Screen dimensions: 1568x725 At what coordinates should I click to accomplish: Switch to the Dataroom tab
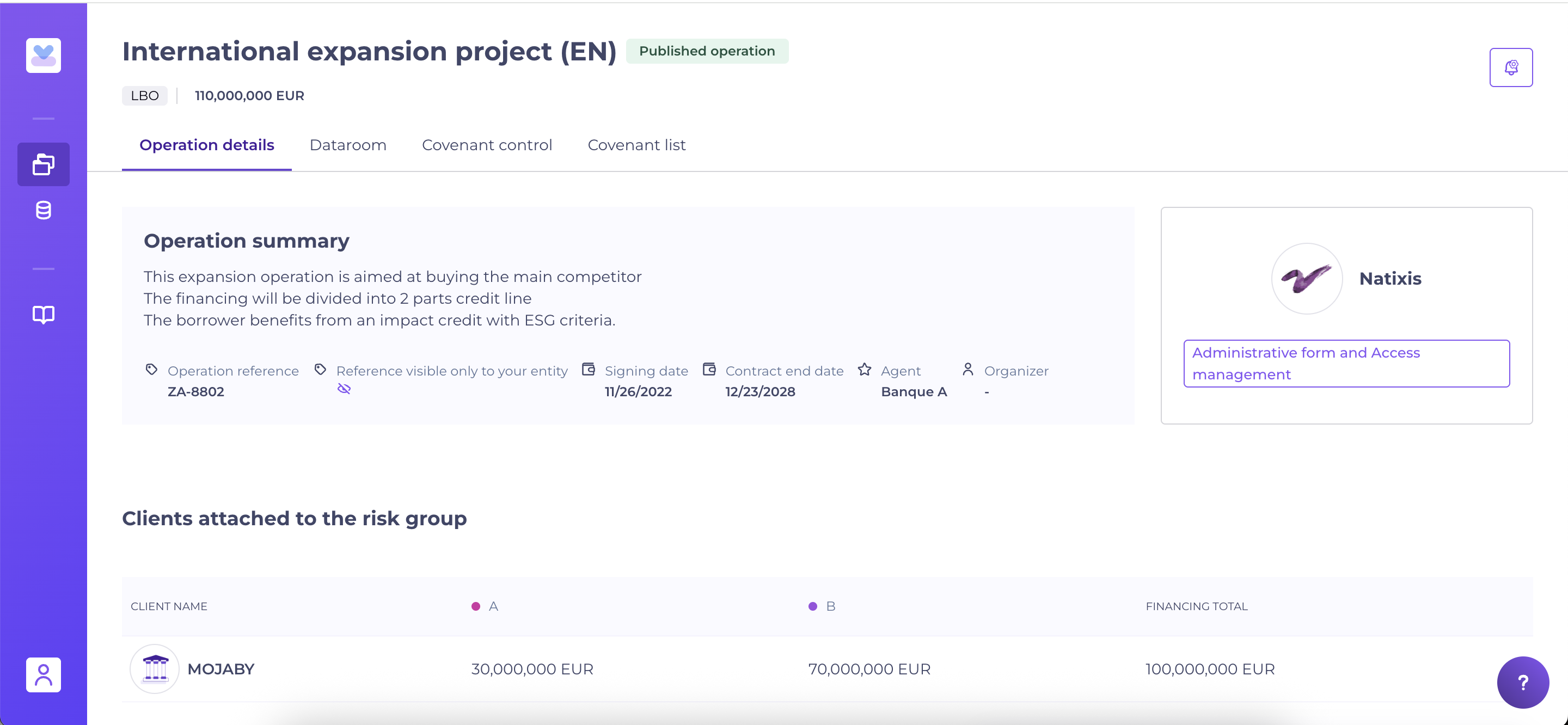pyautogui.click(x=347, y=145)
